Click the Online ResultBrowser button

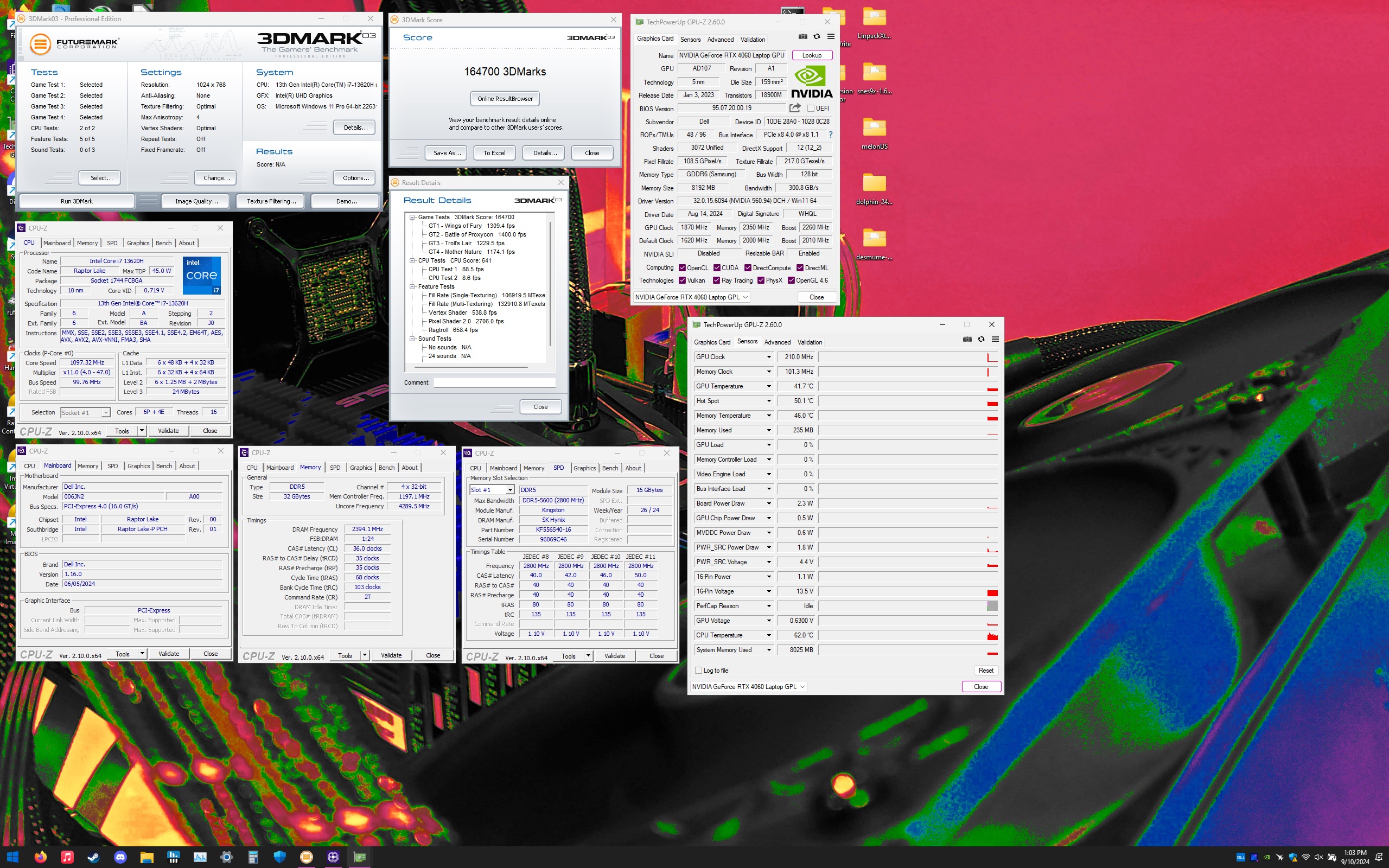[x=505, y=98]
